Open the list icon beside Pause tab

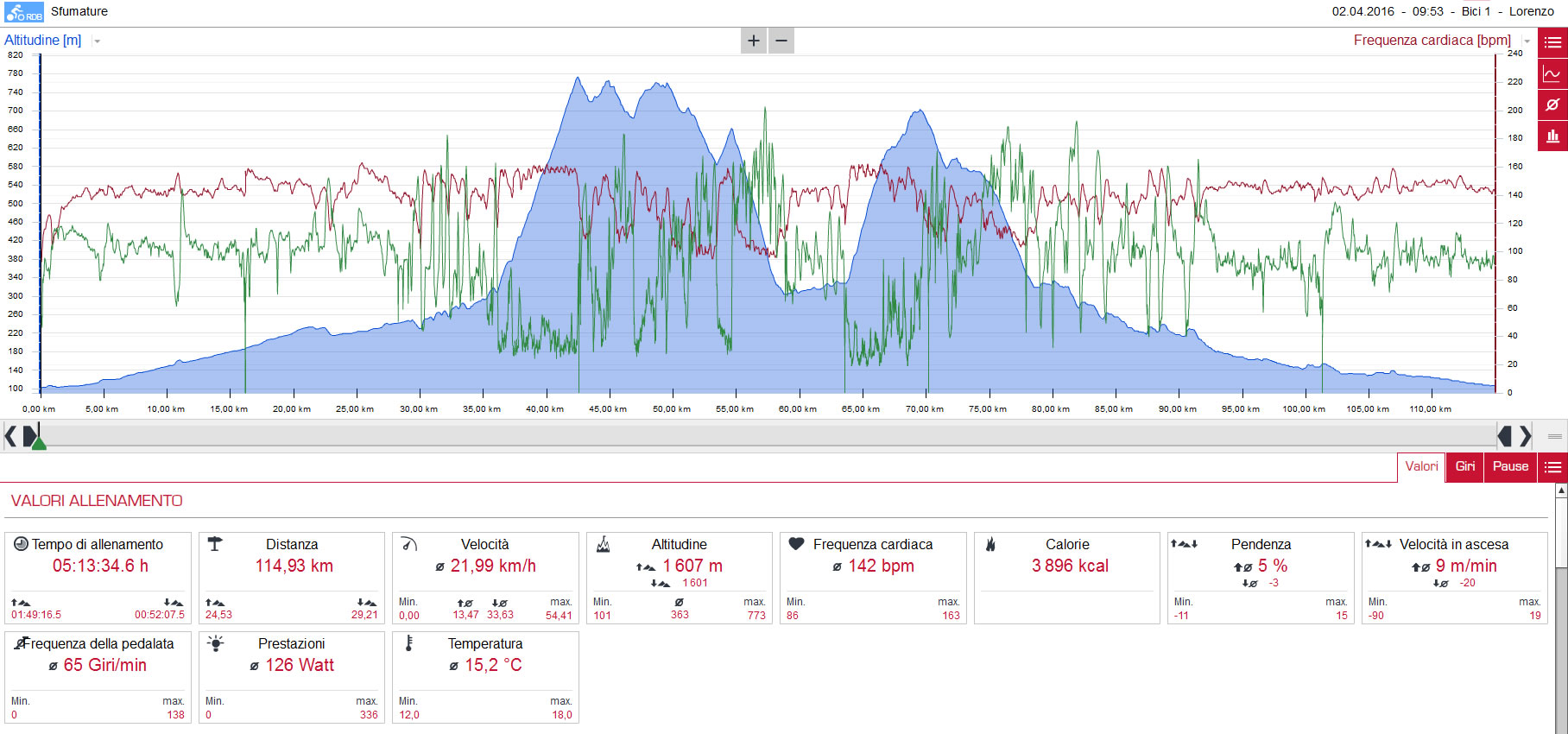(1552, 467)
